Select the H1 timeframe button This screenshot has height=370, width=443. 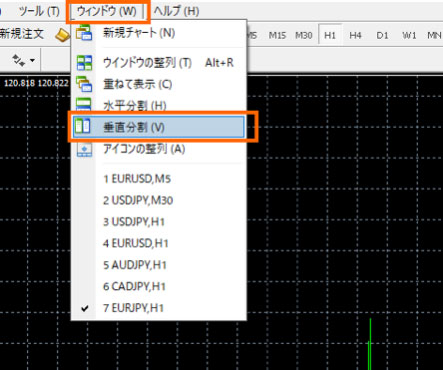click(330, 35)
